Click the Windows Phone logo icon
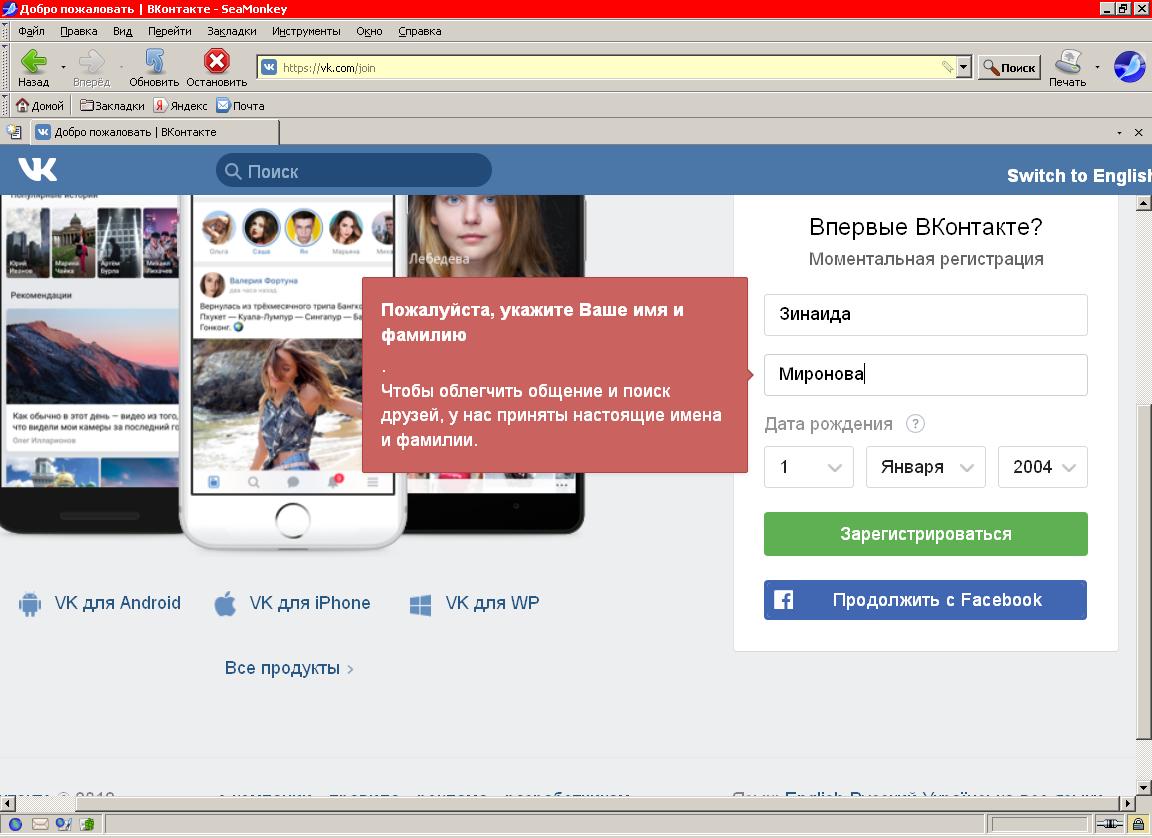 pyautogui.click(x=420, y=605)
